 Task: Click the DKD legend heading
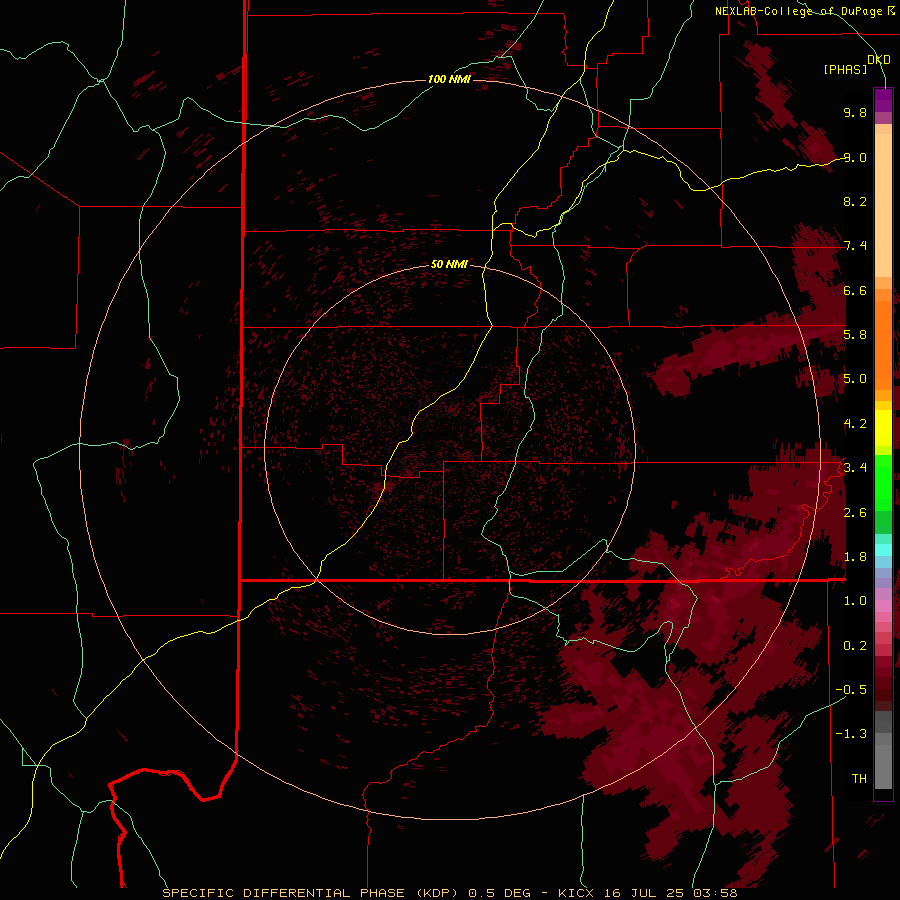point(878,60)
